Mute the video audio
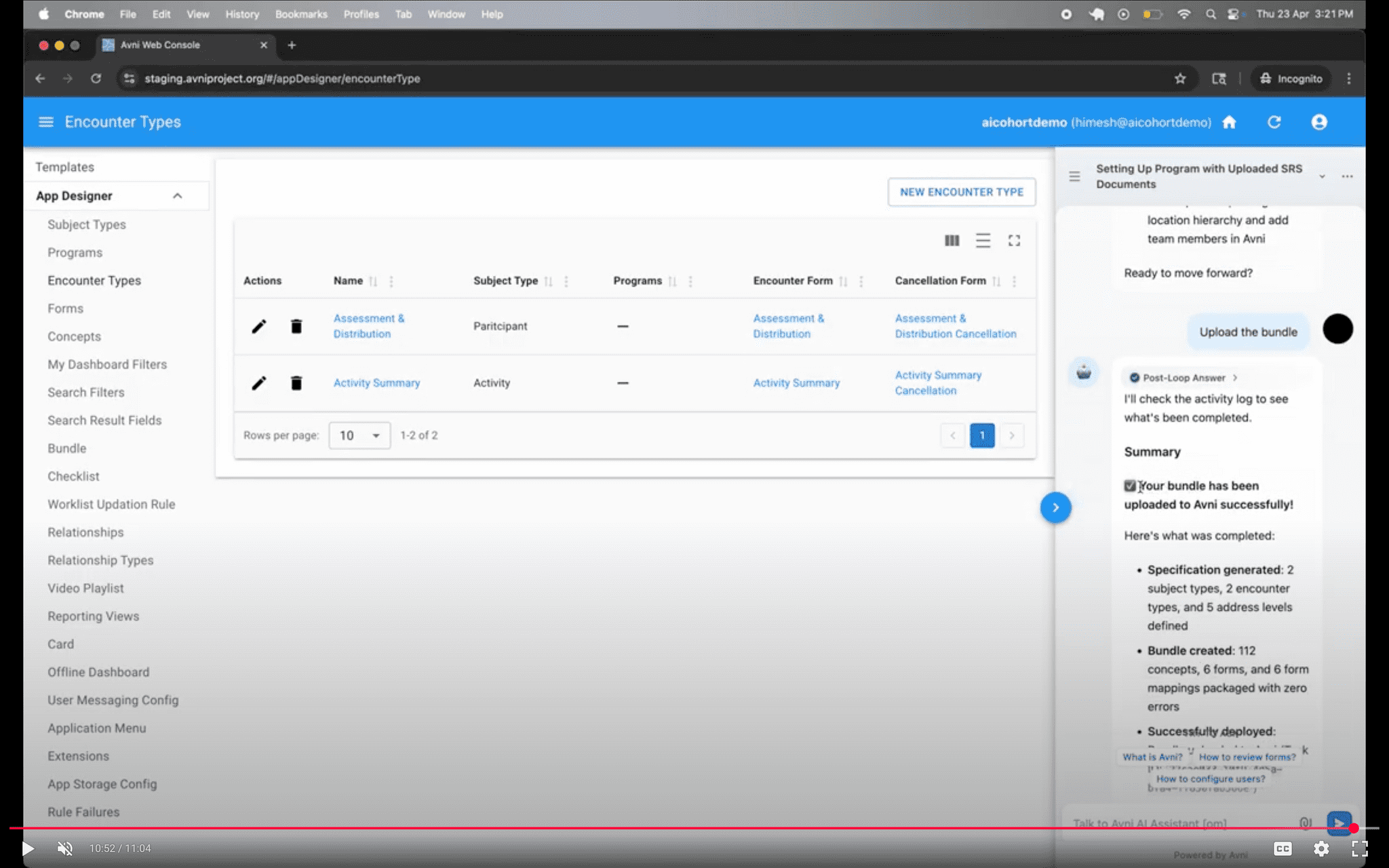Image resolution: width=1389 pixels, height=868 pixels. 65,848
